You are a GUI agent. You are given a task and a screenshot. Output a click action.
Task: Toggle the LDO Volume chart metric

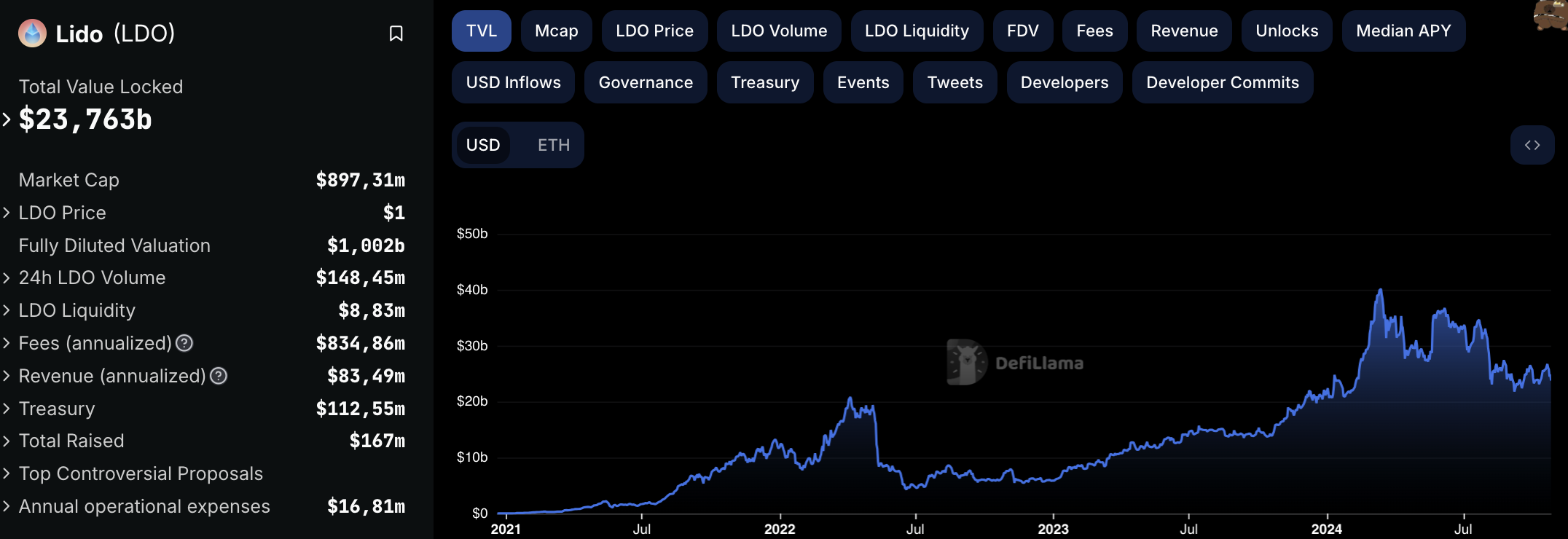coord(779,31)
